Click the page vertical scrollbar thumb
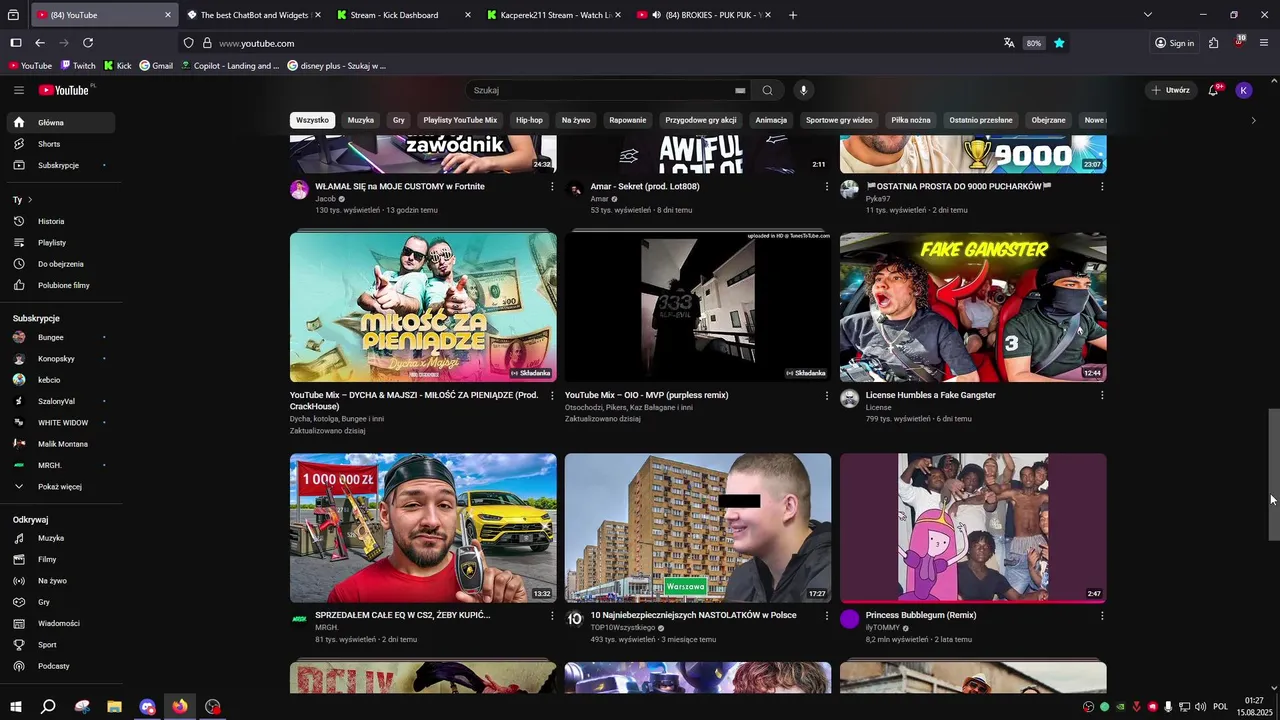Image resolution: width=1280 pixels, height=720 pixels. (1274, 475)
